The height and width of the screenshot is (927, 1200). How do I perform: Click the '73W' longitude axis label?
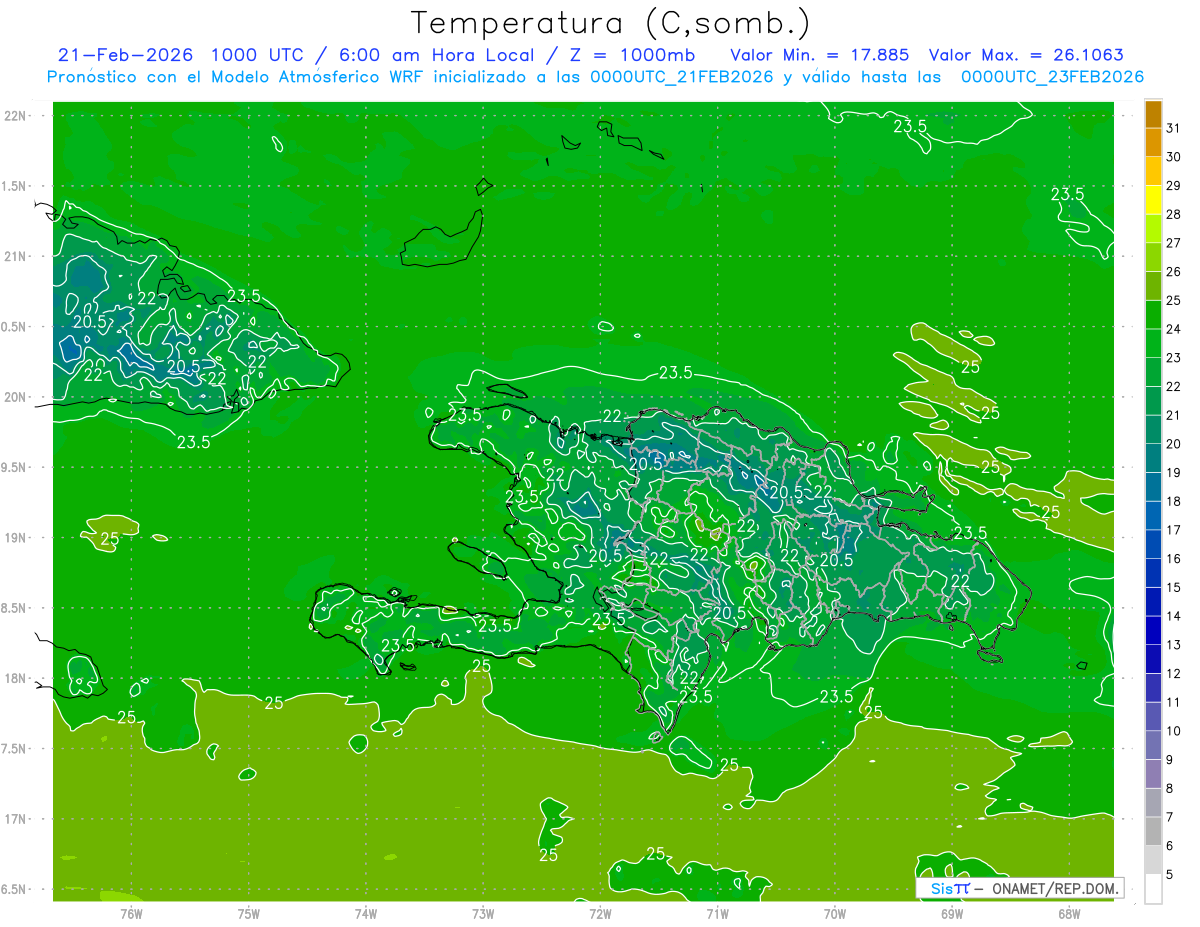click(x=483, y=913)
